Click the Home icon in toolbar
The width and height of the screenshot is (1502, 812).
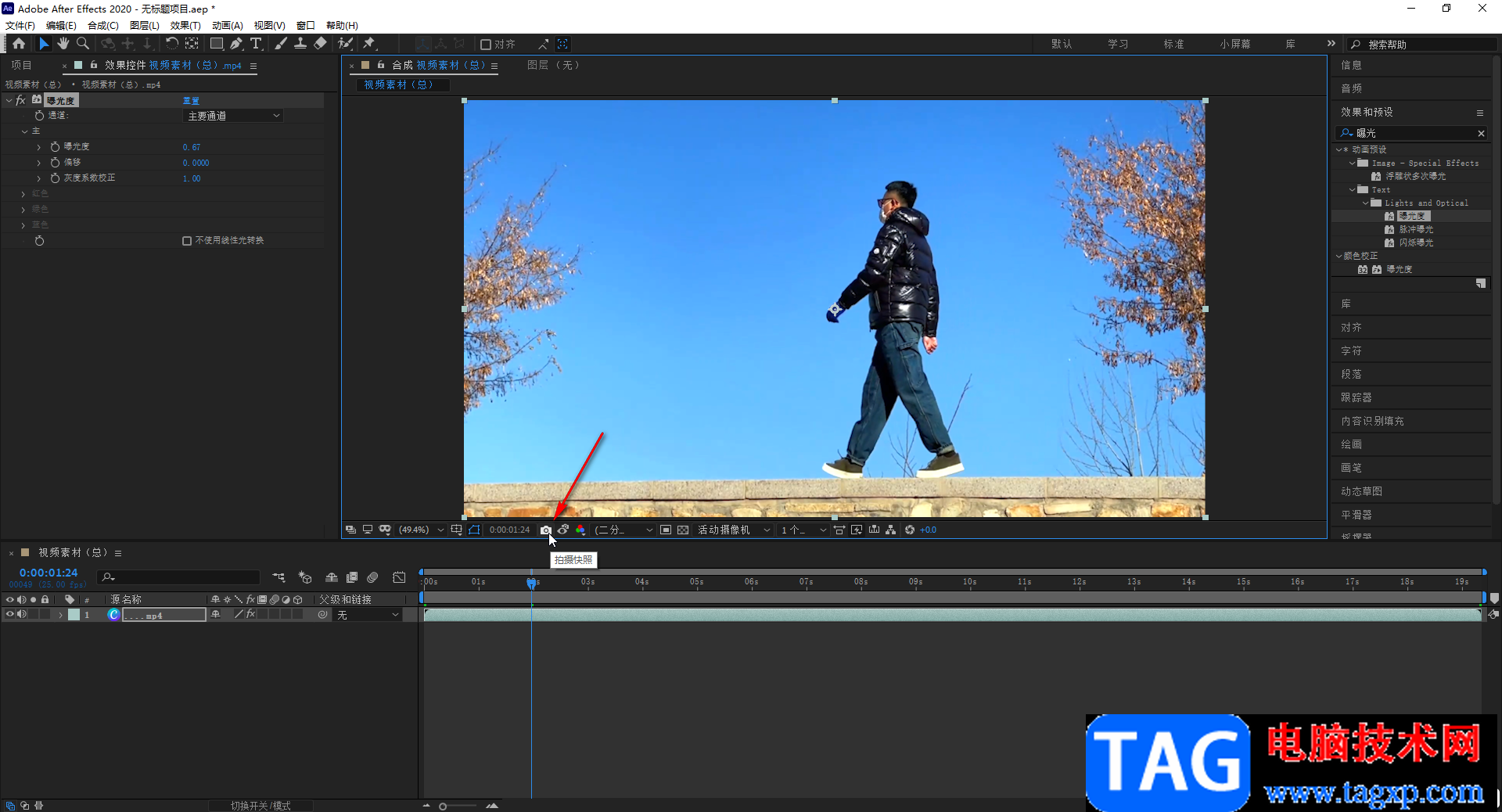(19, 44)
